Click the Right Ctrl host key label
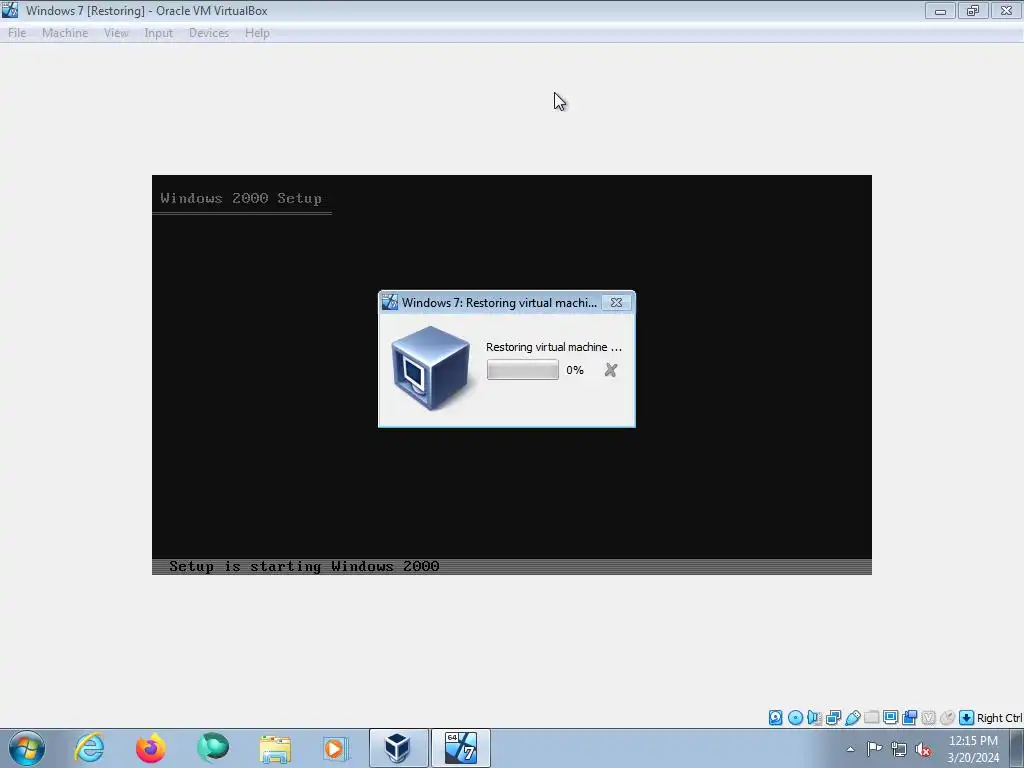This screenshot has width=1024, height=768. point(999,718)
